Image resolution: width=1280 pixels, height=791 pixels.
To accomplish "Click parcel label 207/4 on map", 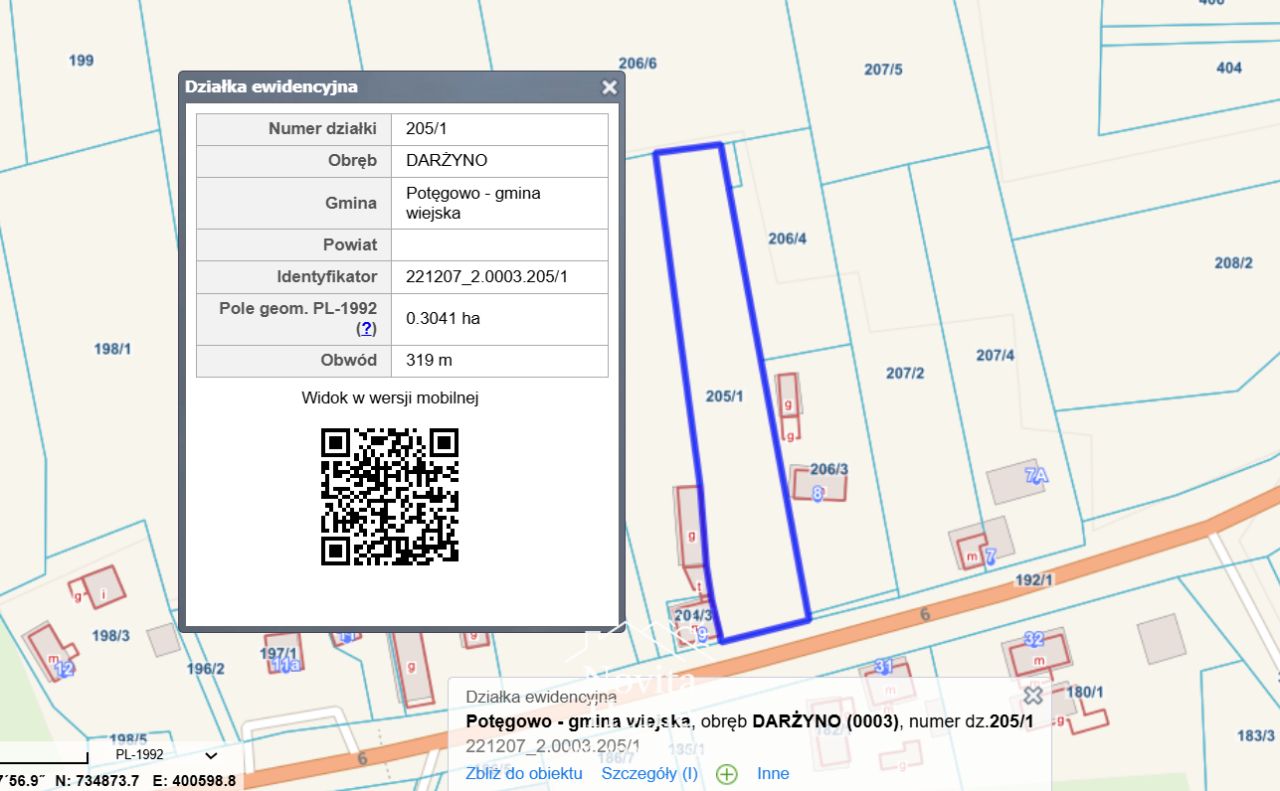I will click(x=995, y=355).
